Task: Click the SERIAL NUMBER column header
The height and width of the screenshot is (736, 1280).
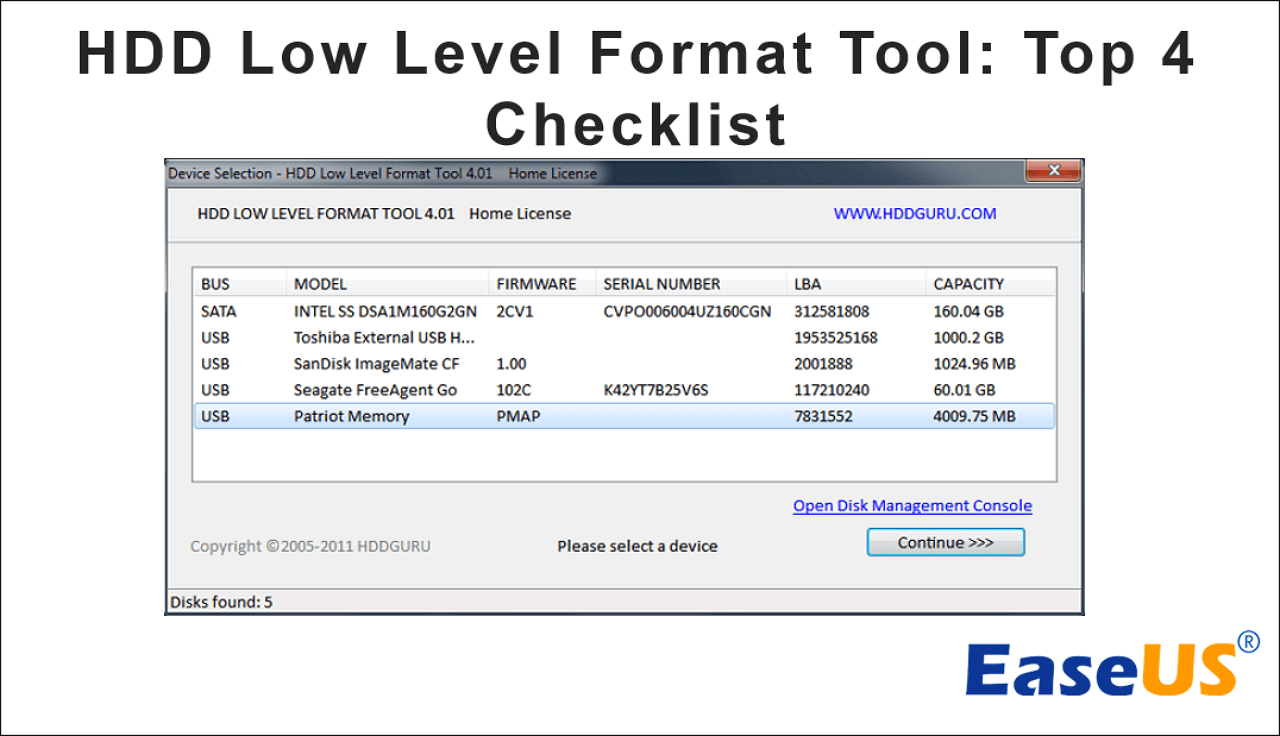Action: (x=691, y=284)
